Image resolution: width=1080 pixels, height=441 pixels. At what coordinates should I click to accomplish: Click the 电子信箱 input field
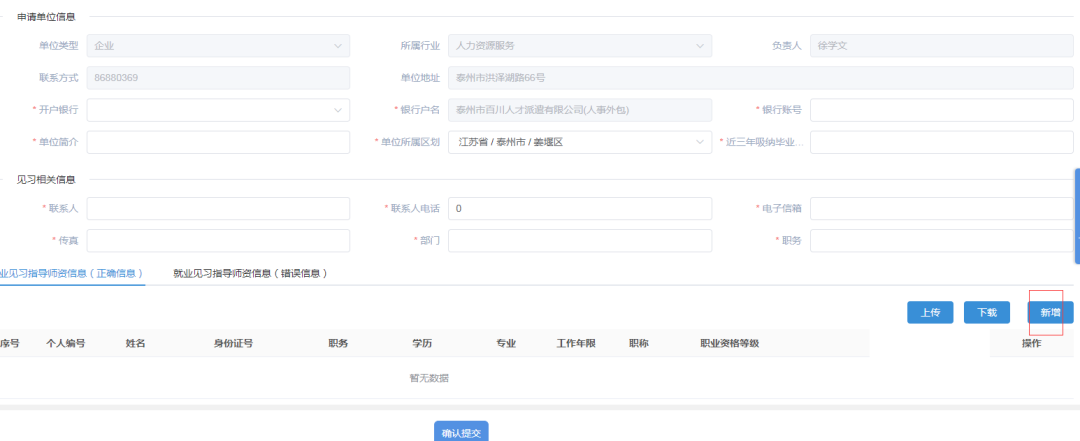pyautogui.click(x=940, y=208)
